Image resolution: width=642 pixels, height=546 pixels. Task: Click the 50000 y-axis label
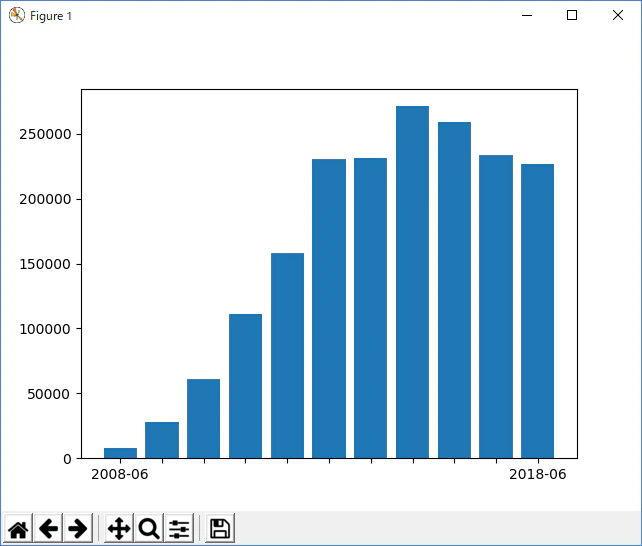point(49,394)
